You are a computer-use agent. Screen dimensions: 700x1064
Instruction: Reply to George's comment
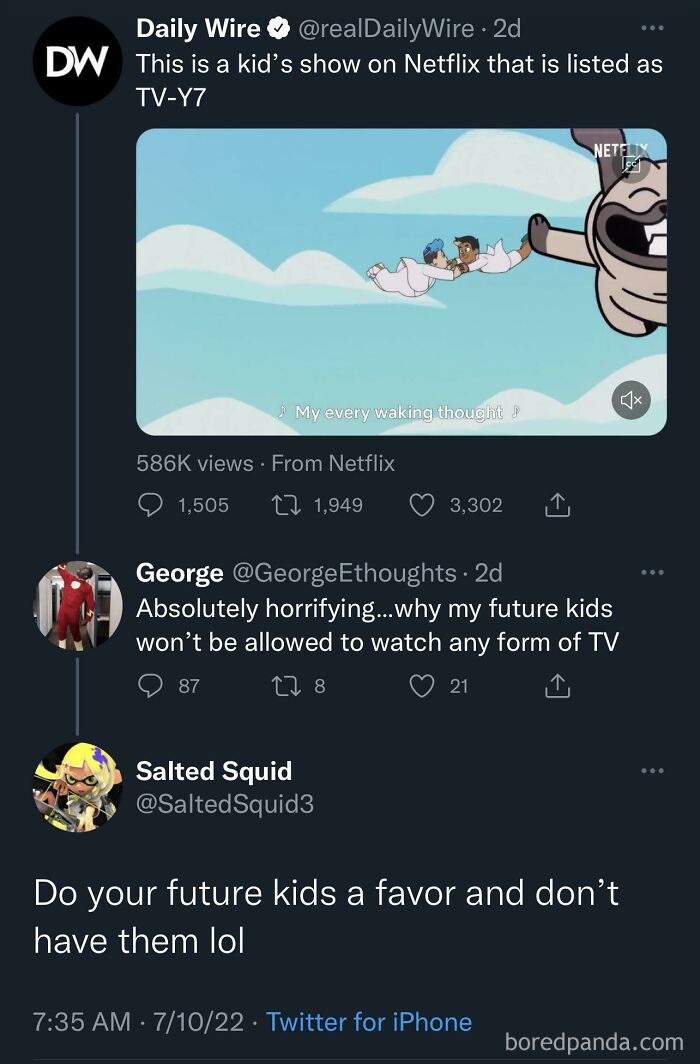[x=150, y=686]
